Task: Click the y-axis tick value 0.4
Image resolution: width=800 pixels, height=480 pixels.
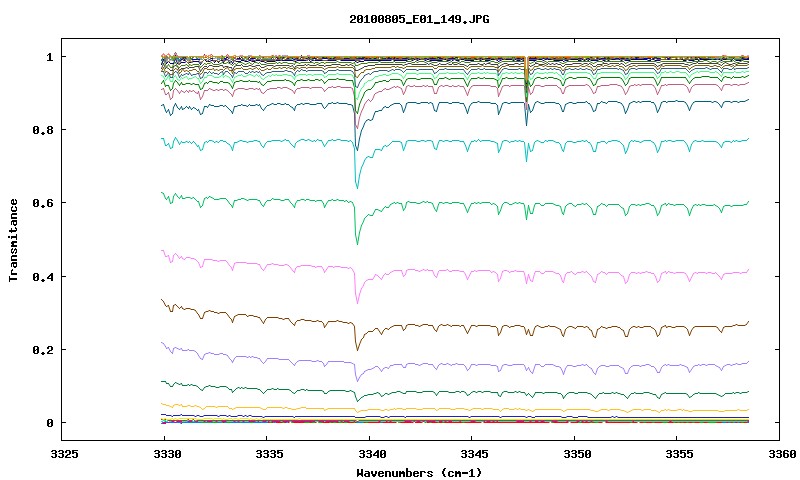Action: (x=43, y=276)
